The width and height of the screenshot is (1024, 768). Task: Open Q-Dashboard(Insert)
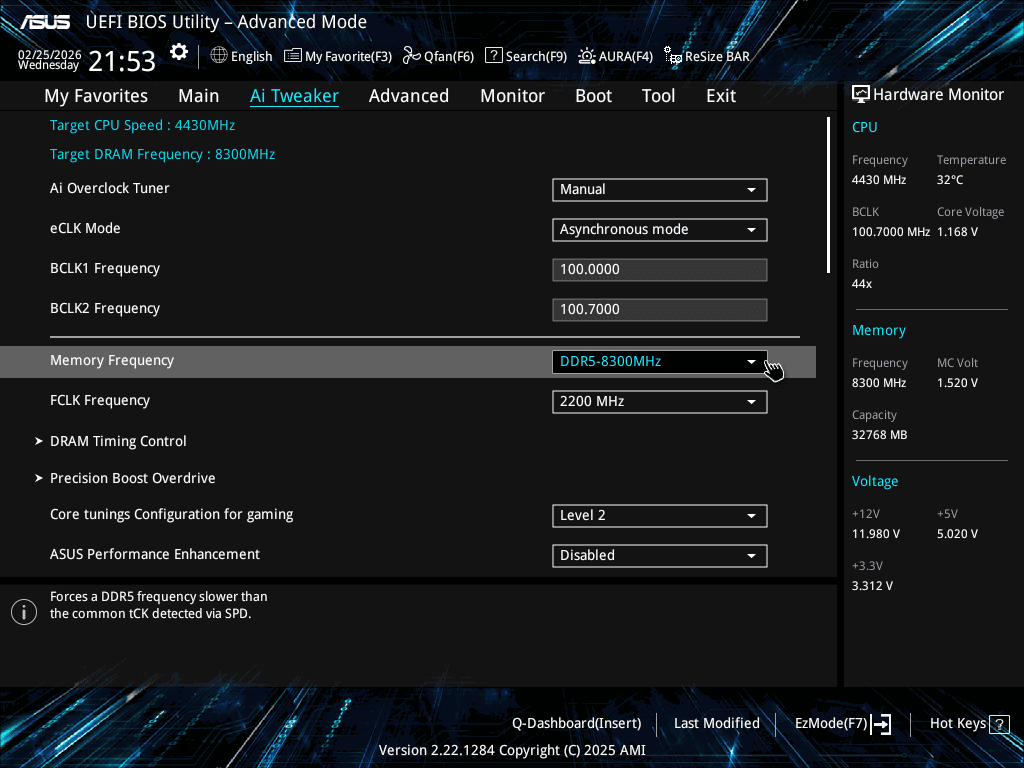click(577, 724)
